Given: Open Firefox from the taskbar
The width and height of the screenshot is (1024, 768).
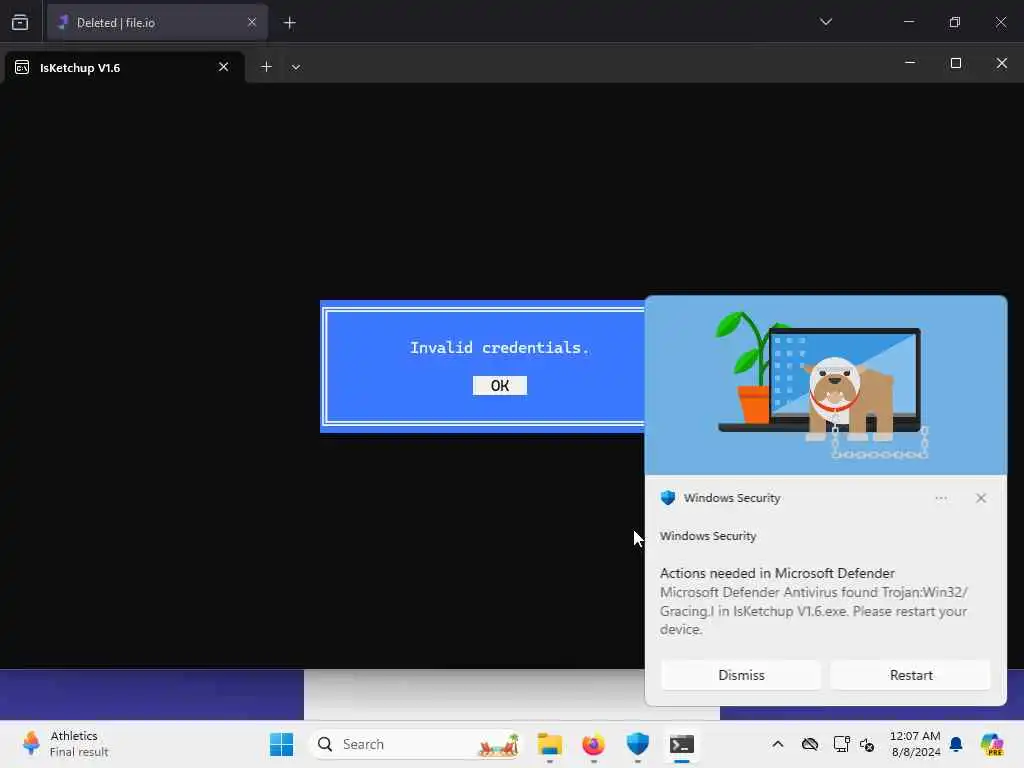Looking at the screenshot, I should (x=593, y=744).
